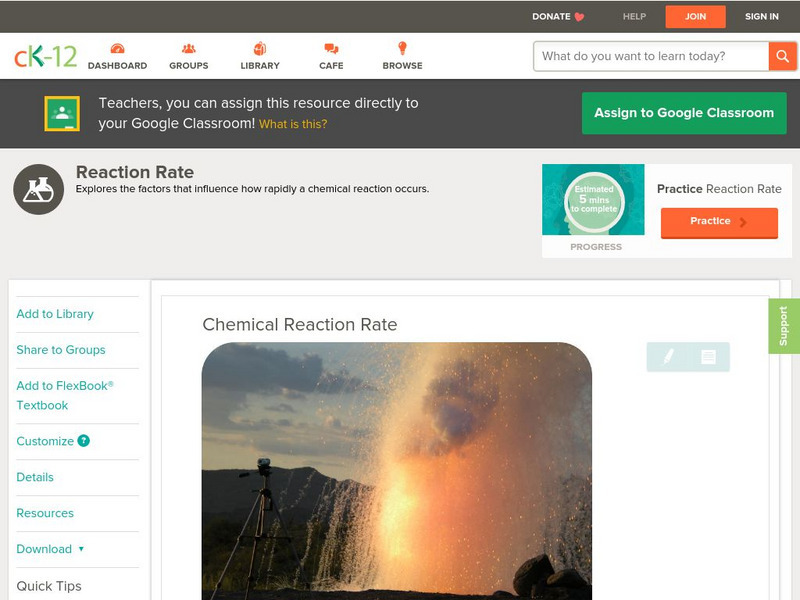This screenshot has width=800, height=600.
Task: Click the DASHBOARD menu label
Action: coord(117,66)
